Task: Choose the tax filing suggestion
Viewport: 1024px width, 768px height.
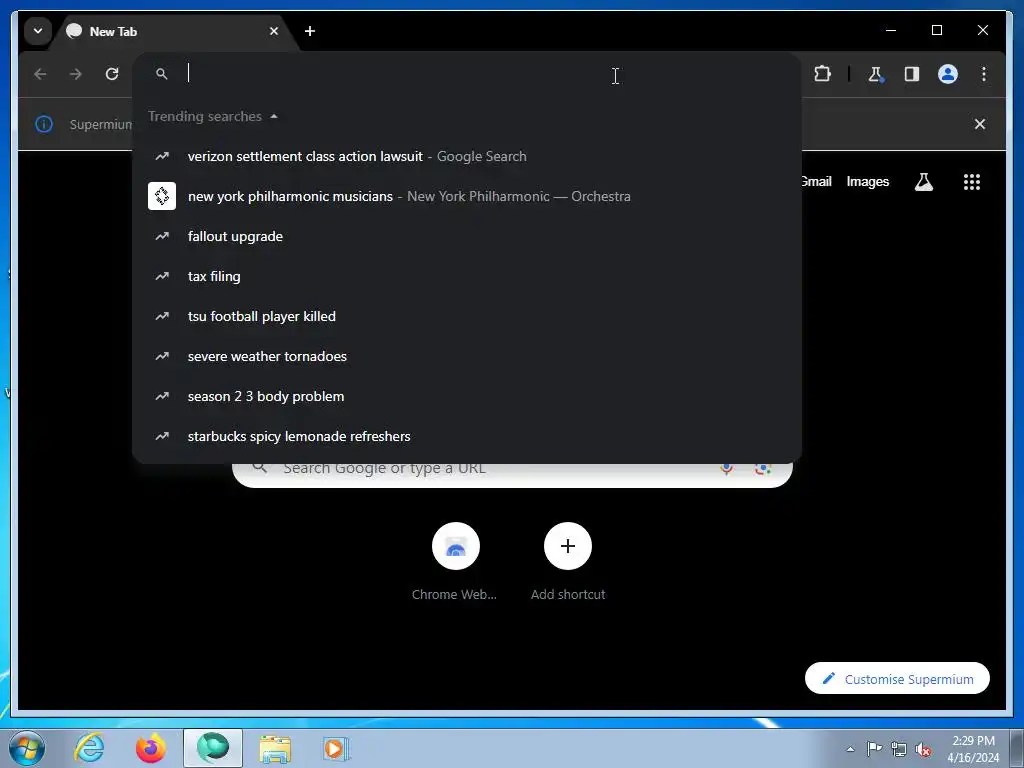Action: tap(466, 276)
